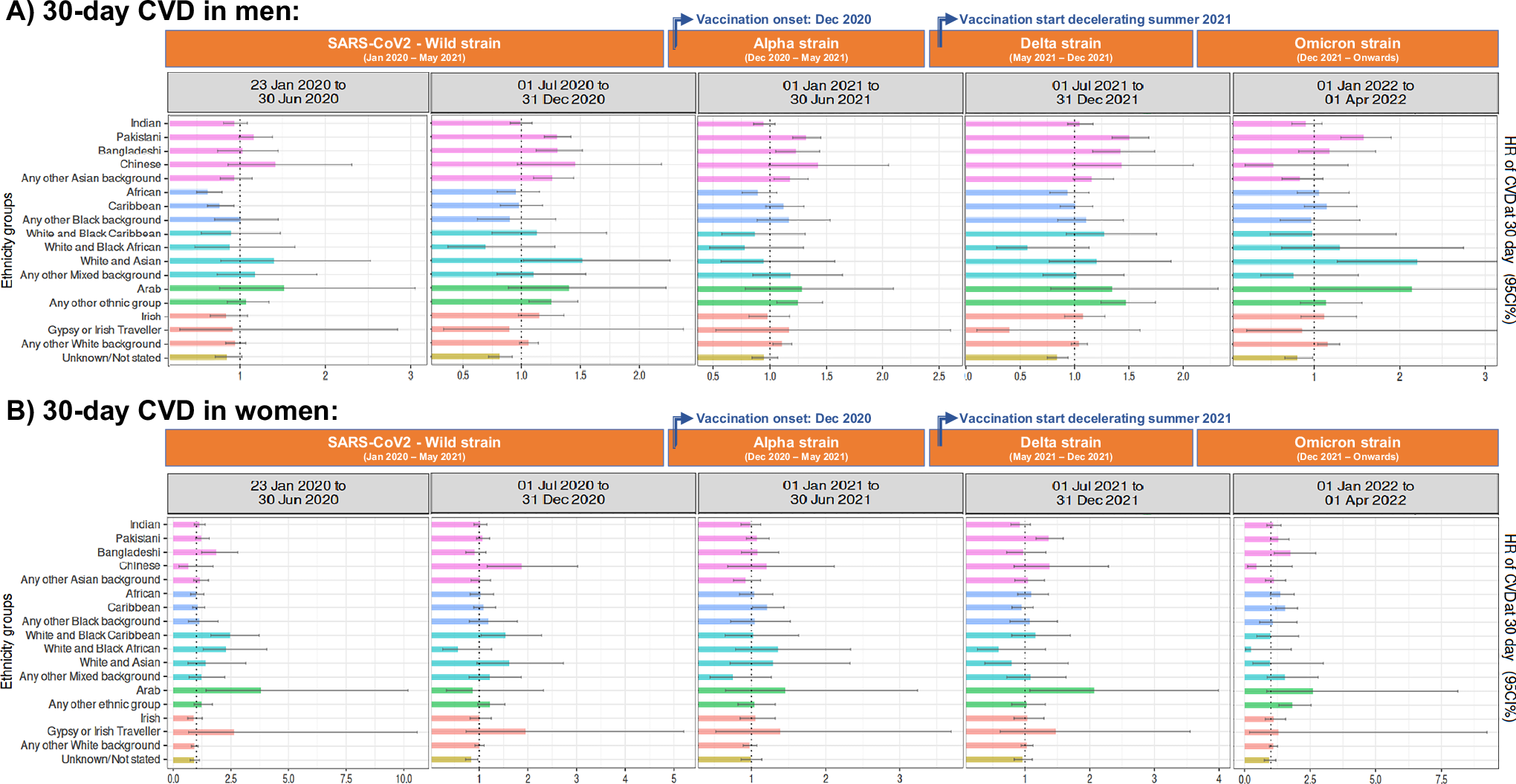Image resolution: width=1516 pixels, height=784 pixels.
Task: Select the "Pakistani" row label in women panel
Action: click(x=137, y=538)
